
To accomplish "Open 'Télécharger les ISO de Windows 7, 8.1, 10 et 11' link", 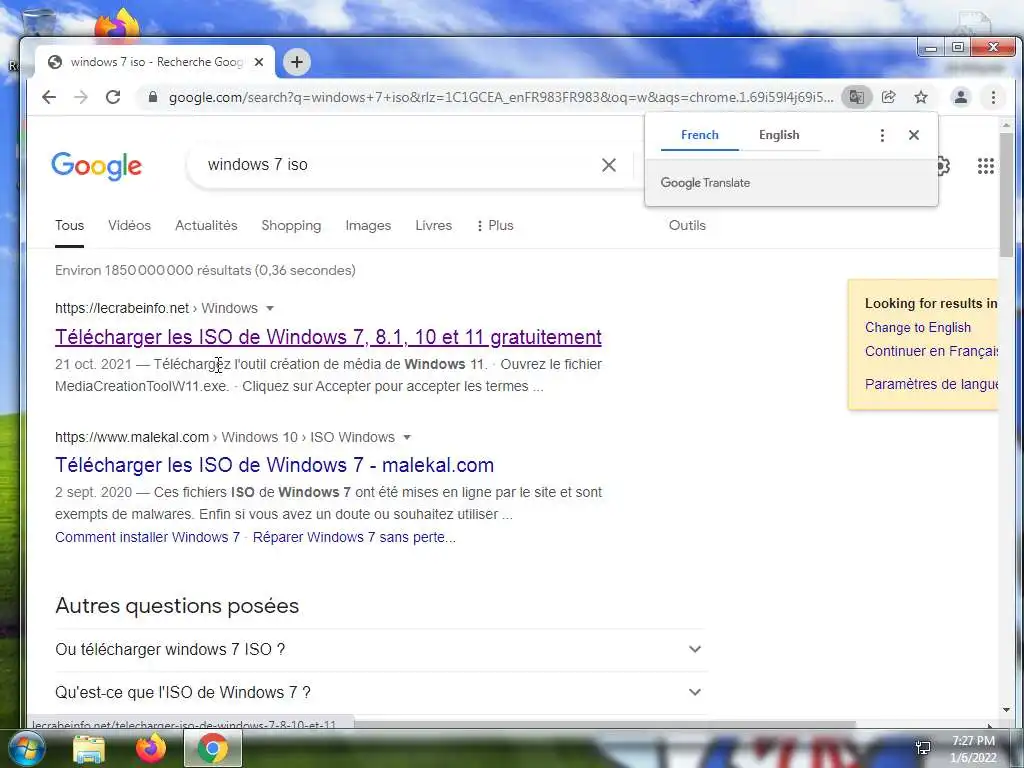I will [328, 337].
